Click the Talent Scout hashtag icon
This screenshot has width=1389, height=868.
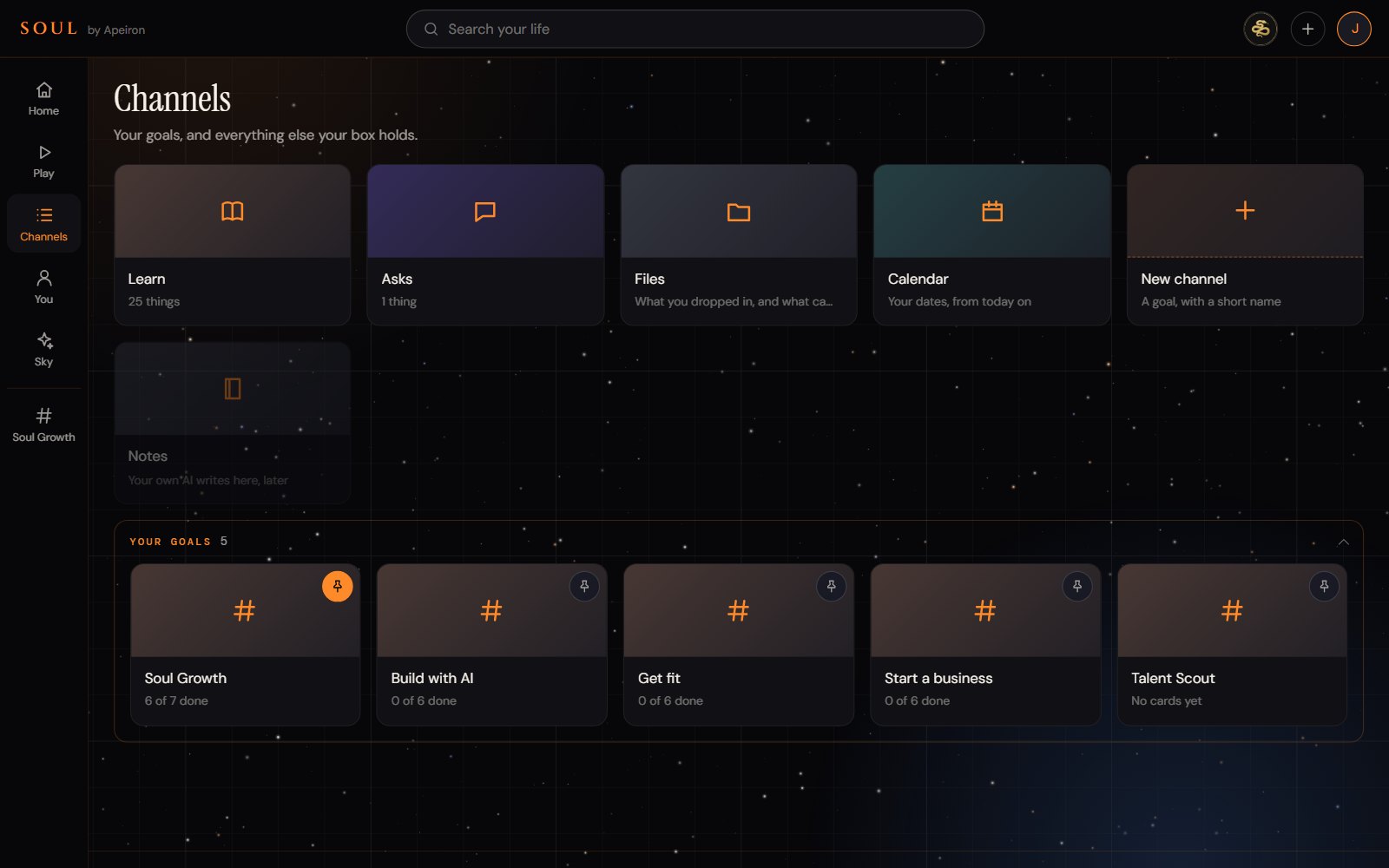1231,610
